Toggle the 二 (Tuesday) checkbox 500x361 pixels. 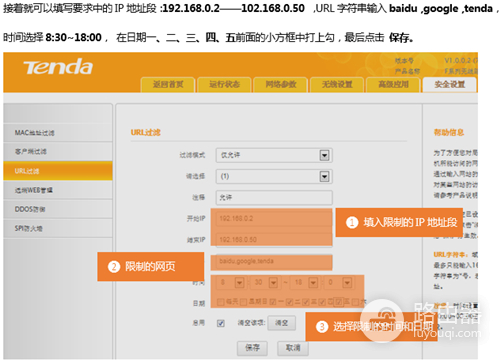point(289,302)
